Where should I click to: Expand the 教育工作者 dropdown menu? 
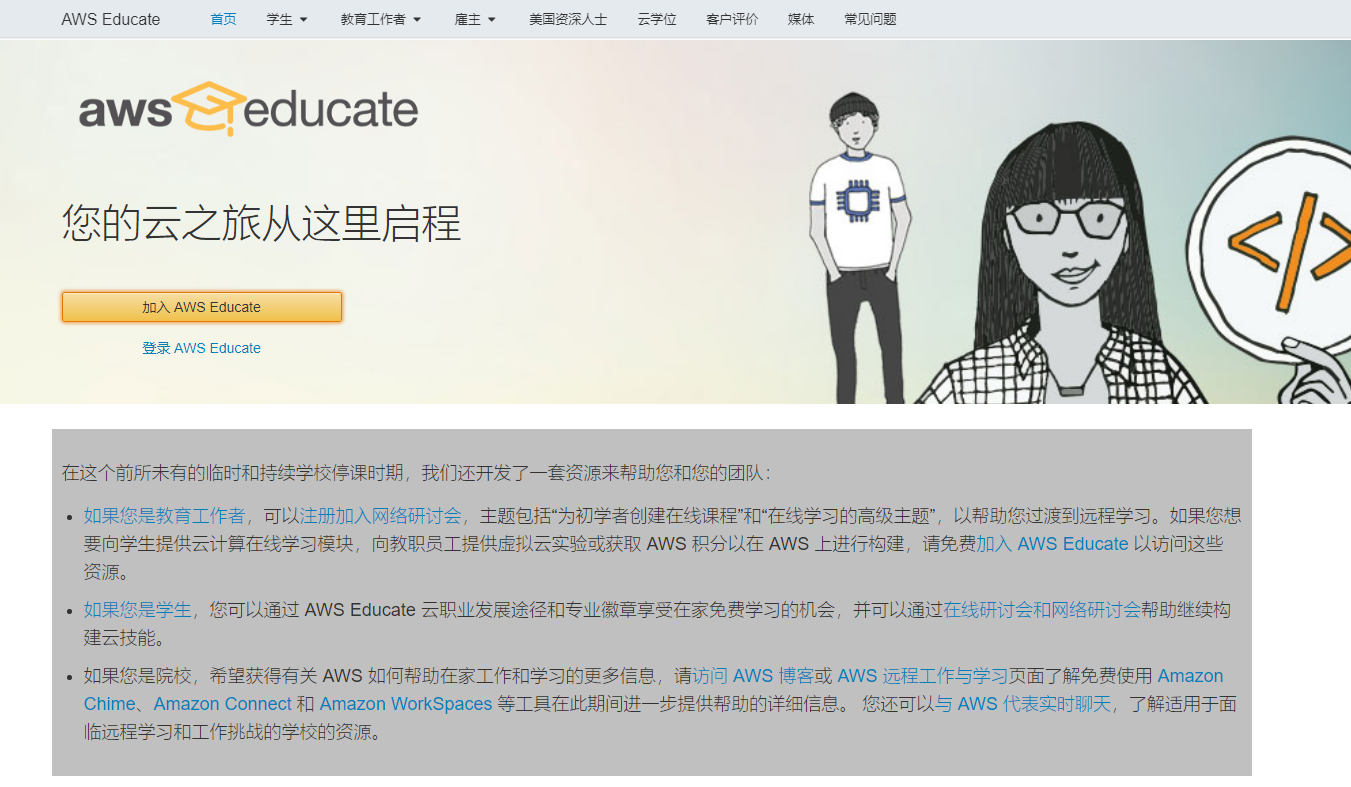pyautogui.click(x=381, y=19)
